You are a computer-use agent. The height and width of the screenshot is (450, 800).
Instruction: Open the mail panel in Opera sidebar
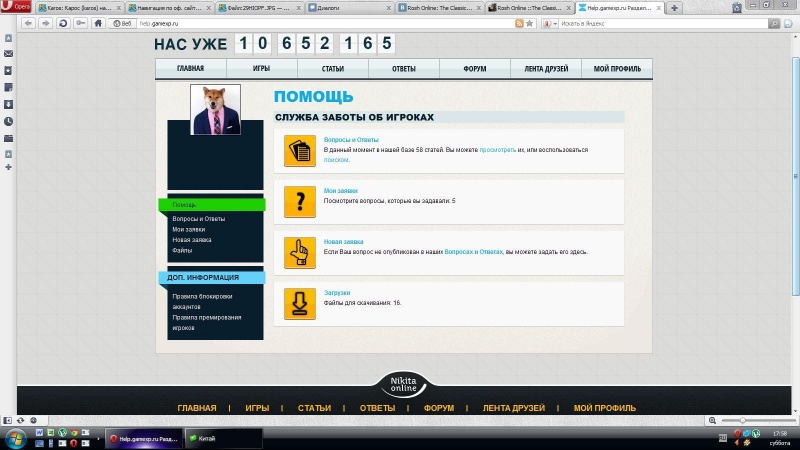[8, 53]
